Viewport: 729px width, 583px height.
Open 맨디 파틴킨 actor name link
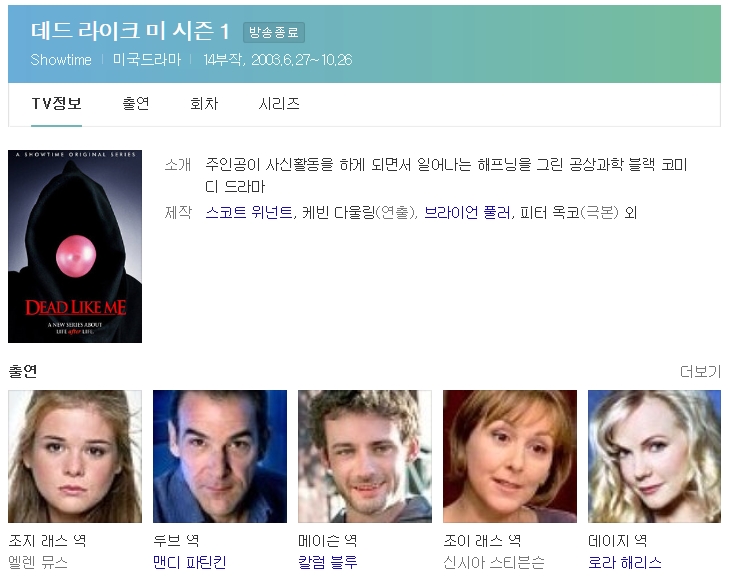coord(190,562)
